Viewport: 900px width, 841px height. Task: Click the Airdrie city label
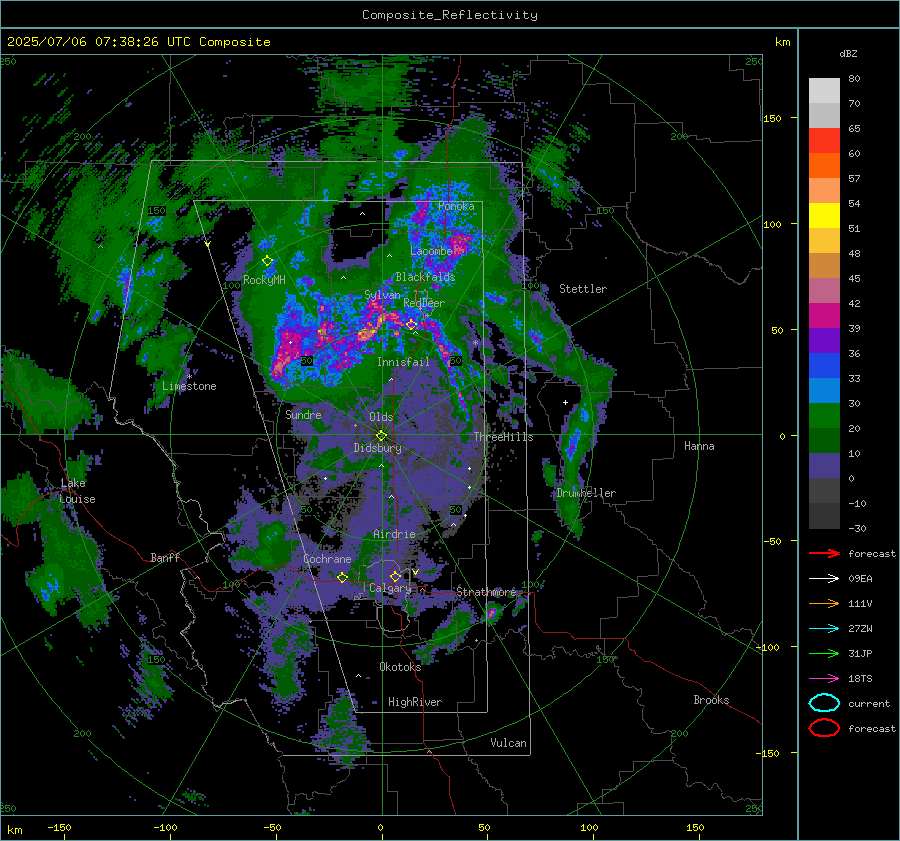pos(394,534)
